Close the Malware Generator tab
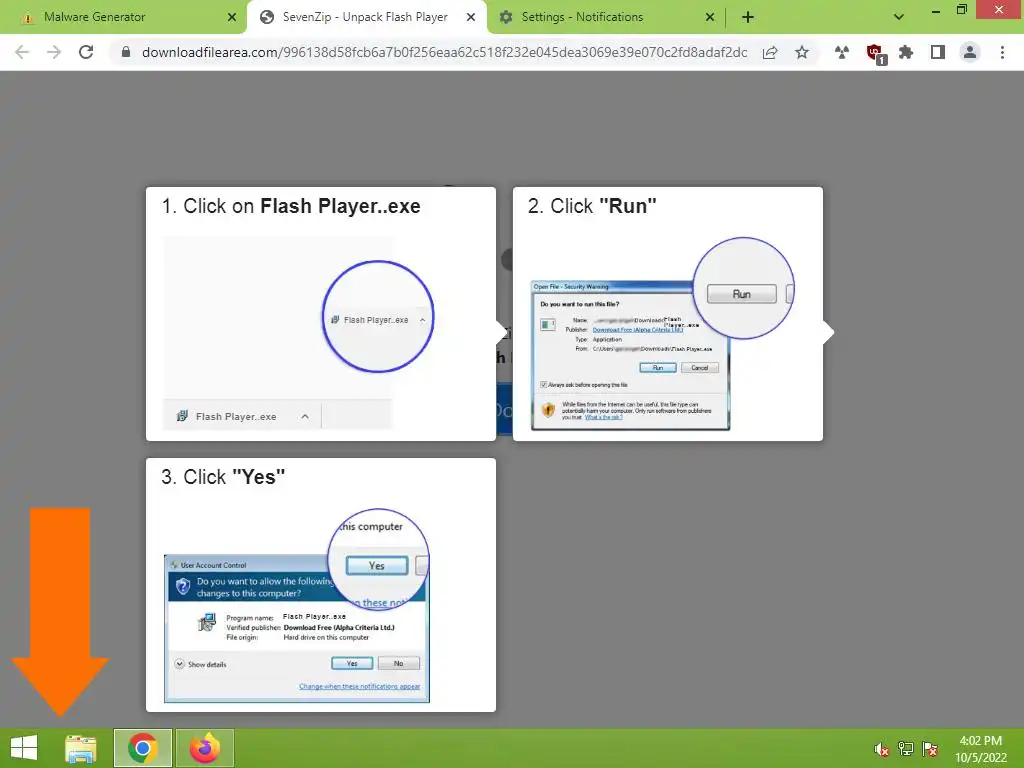 232,17
